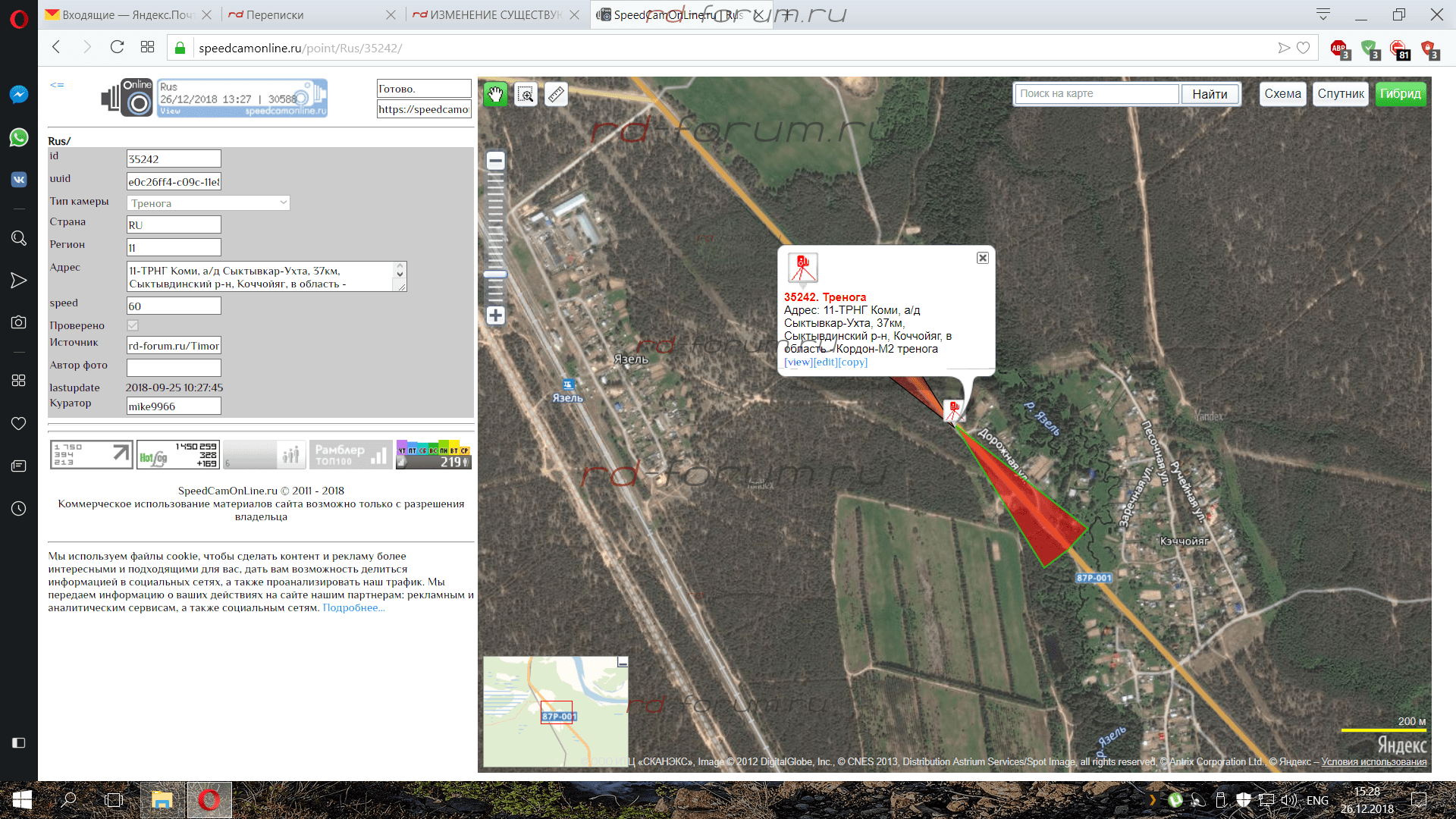
Task: Click the overview minimap thumbnail
Action: [x=556, y=711]
